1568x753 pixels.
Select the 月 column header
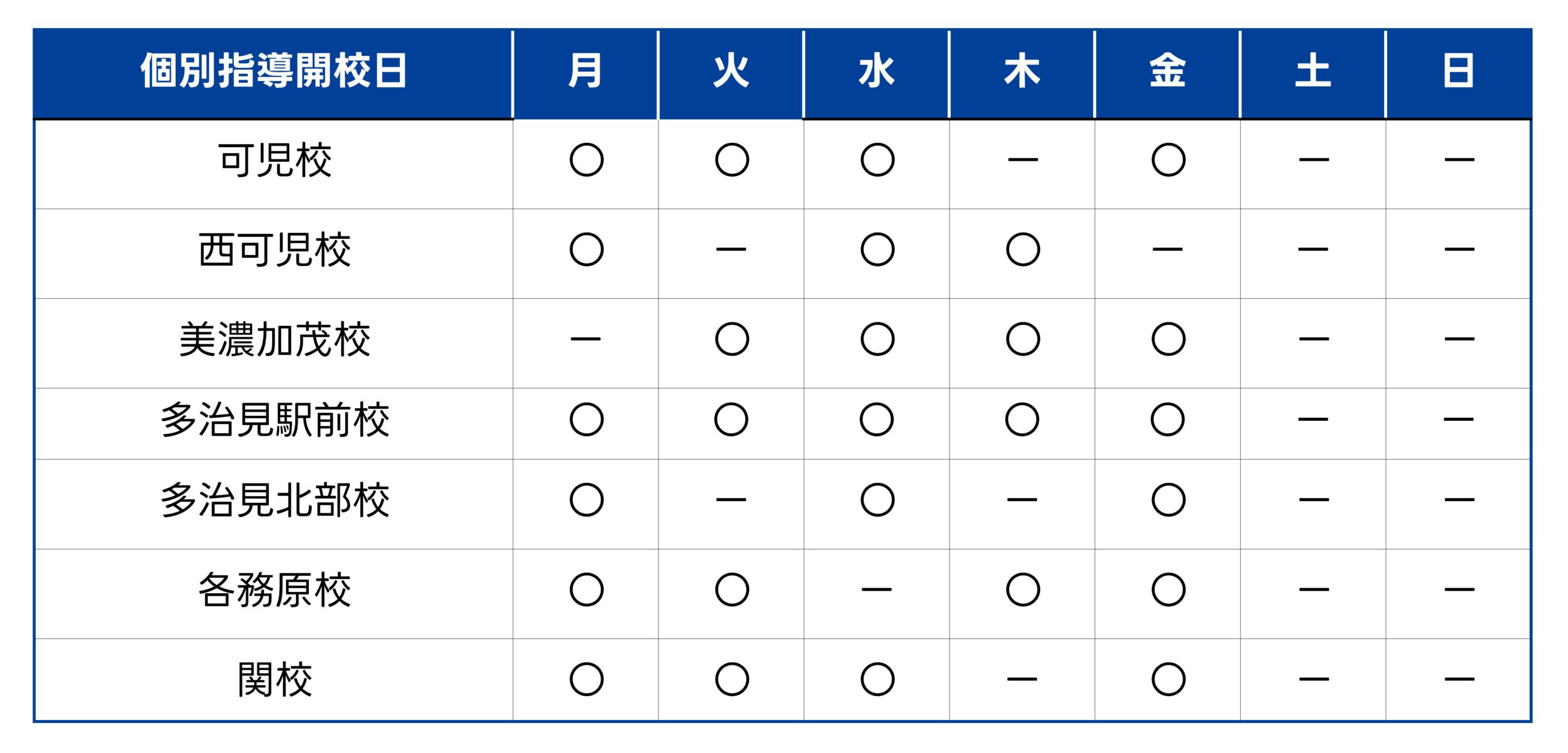(586, 71)
